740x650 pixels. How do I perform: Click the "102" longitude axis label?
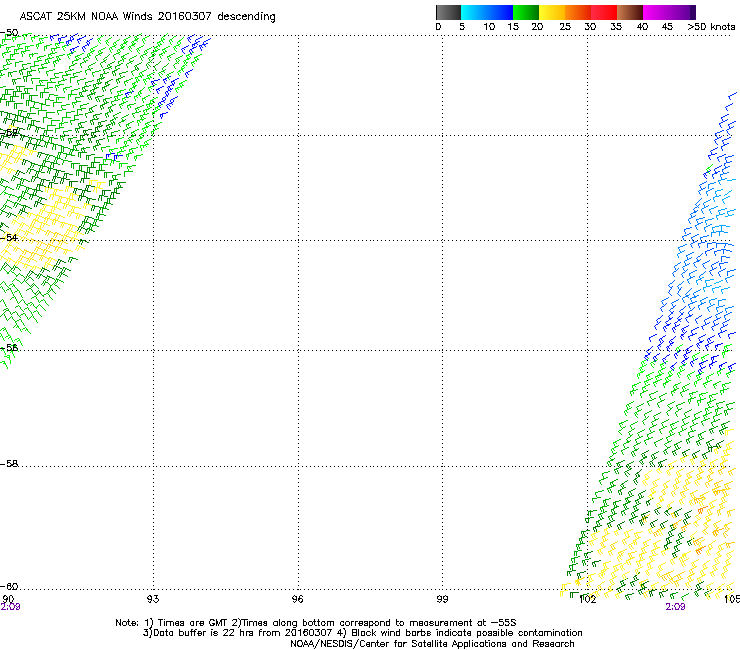click(588, 599)
